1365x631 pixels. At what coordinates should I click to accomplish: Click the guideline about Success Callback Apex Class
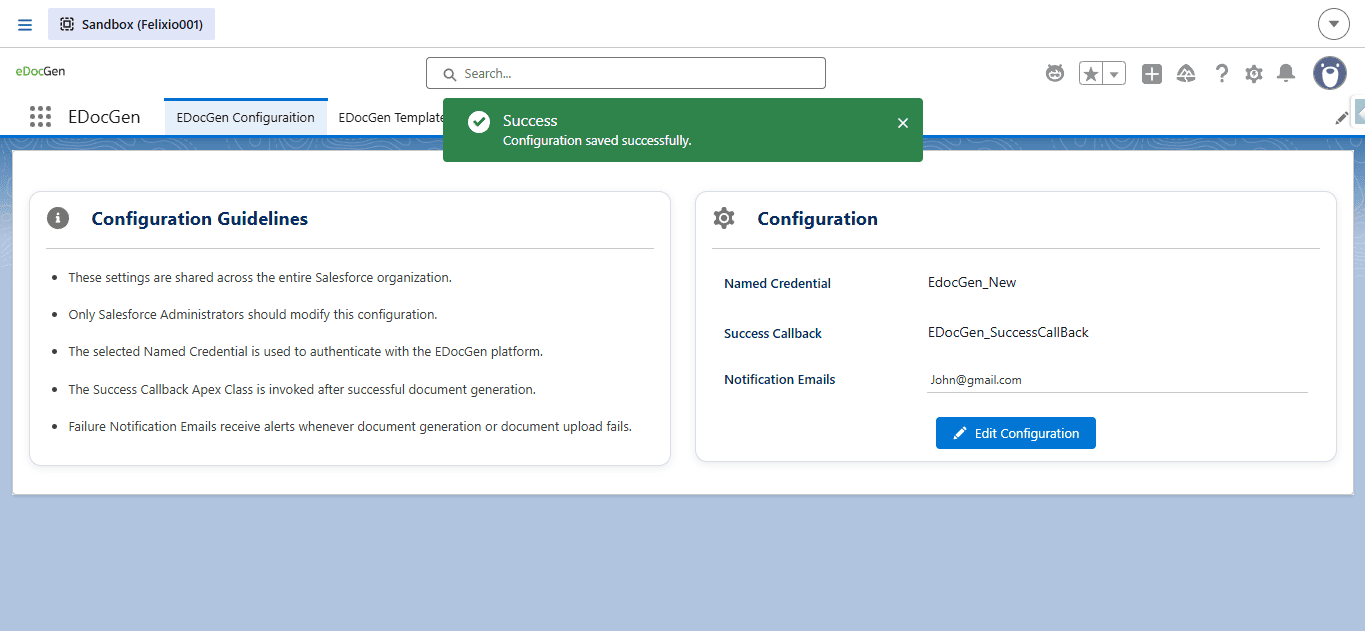302,389
